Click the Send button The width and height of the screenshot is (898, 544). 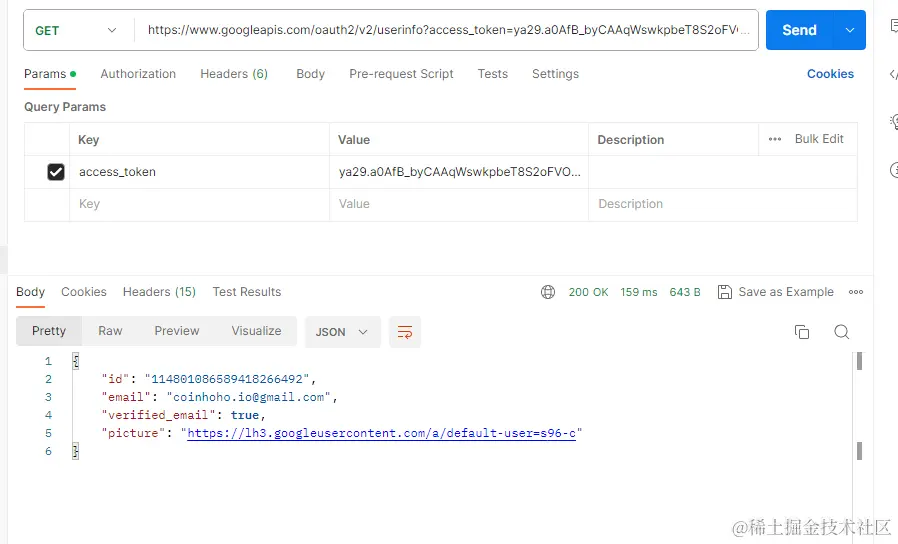pyautogui.click(x=799, y=30)
